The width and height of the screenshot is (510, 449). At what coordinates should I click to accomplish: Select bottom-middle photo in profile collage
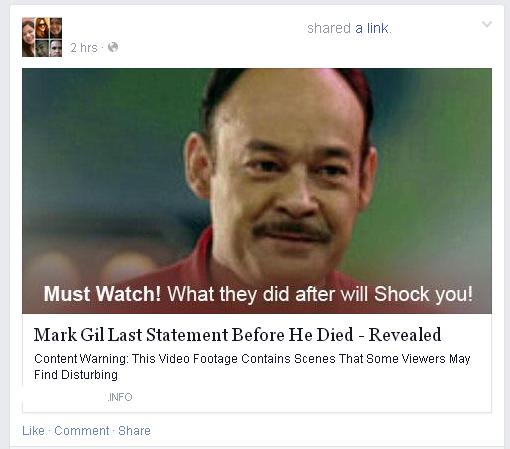[42, 48]
